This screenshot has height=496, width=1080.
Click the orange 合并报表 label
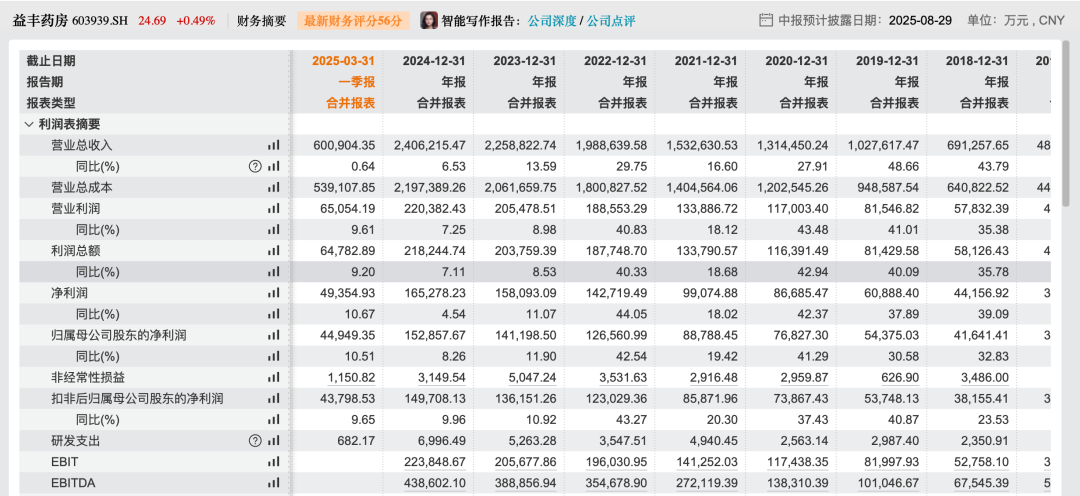[351, 103]
